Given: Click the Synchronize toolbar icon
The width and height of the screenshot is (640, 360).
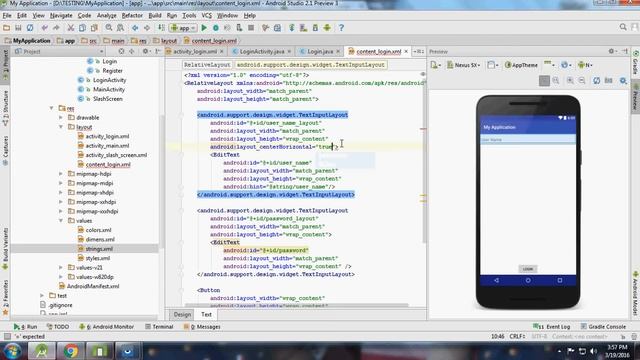Looking at the screenshot, I should [x=30, y=28].
